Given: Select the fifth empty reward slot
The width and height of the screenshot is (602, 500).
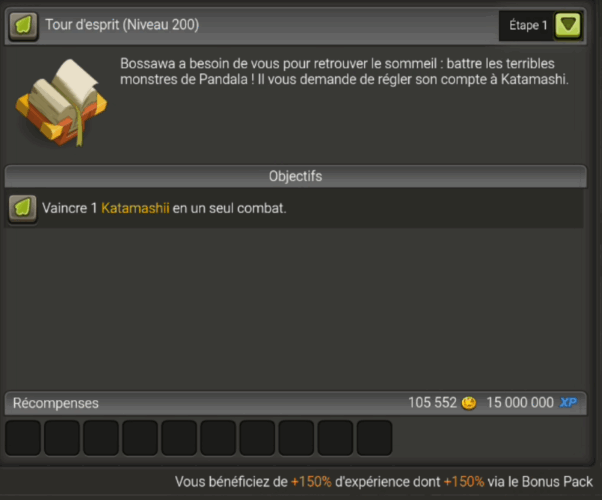Looking at the screenshot, I should point(179,438).
